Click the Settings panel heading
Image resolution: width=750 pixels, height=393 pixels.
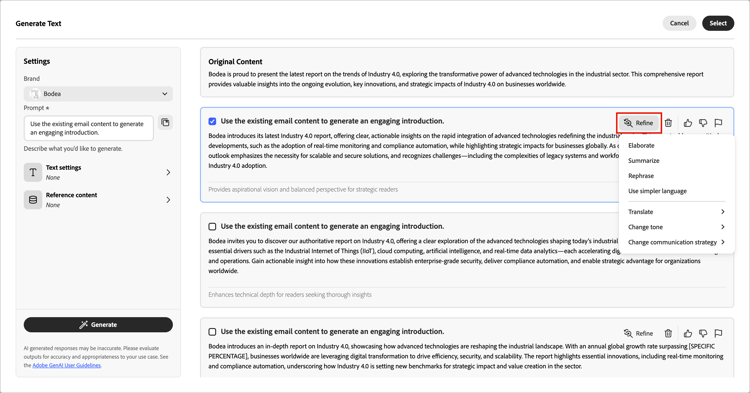click(x=37, y=61)
